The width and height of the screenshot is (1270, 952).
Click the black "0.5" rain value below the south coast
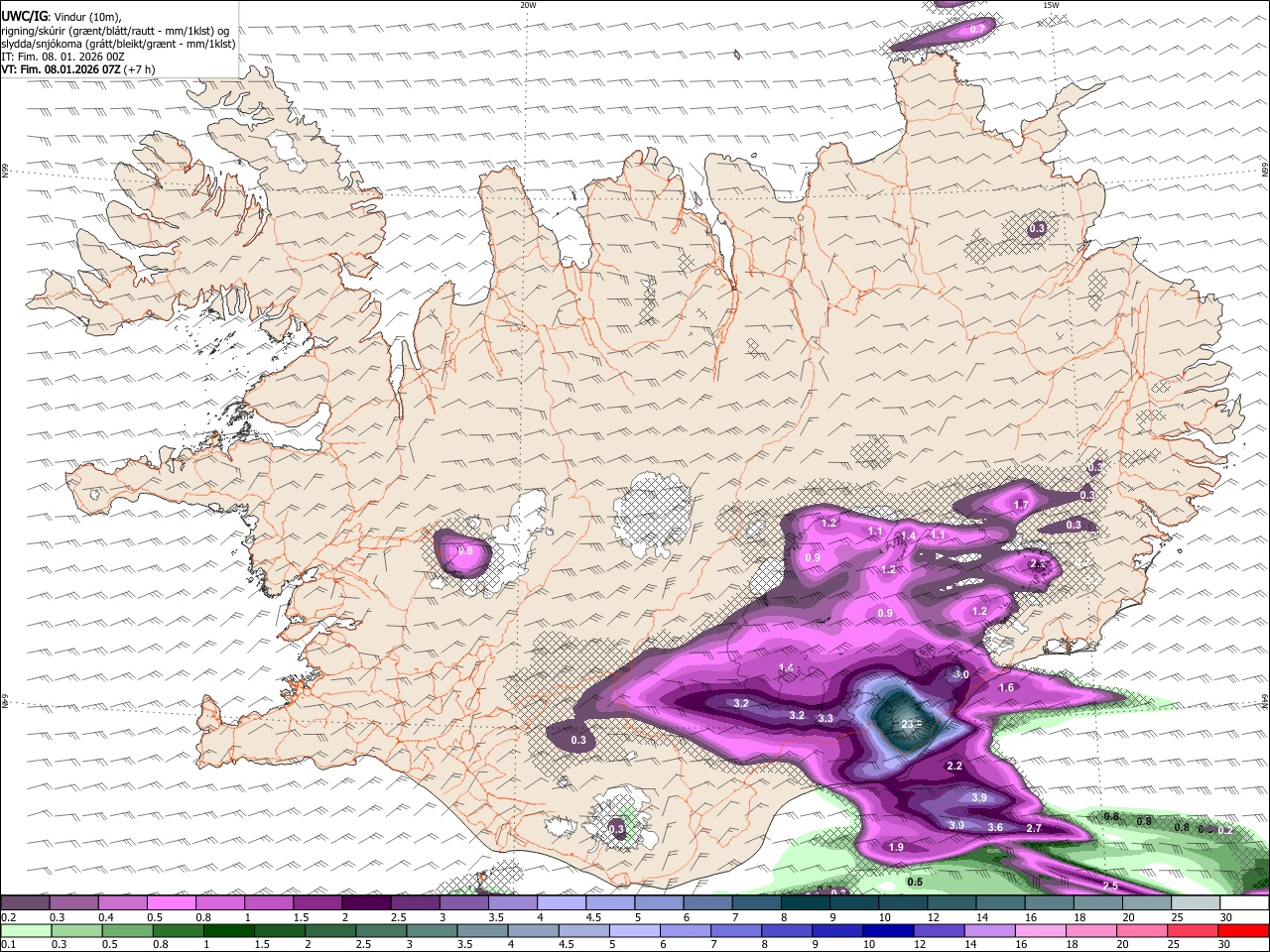point(915,882)
